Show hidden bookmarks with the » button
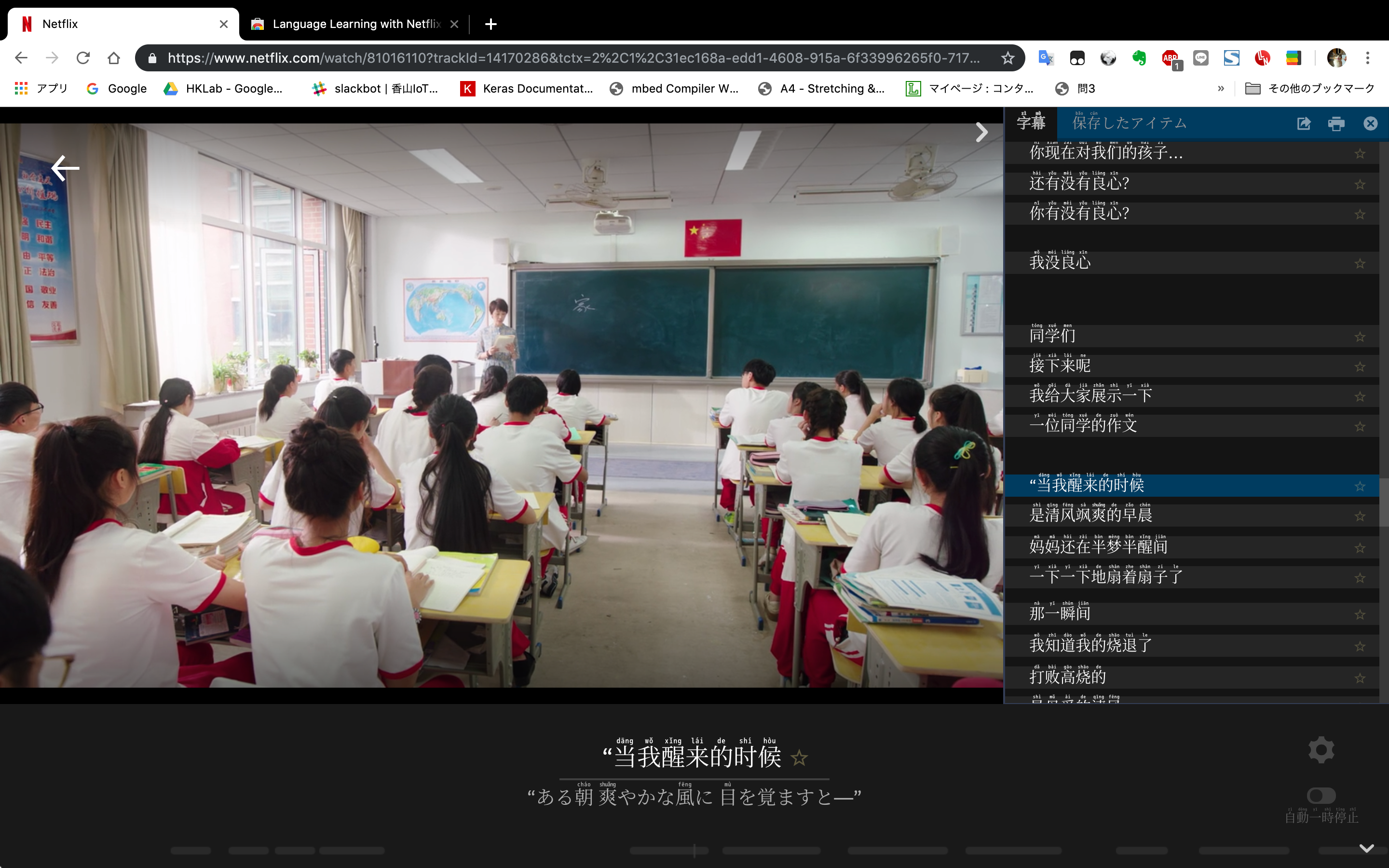 [1221, 88]
